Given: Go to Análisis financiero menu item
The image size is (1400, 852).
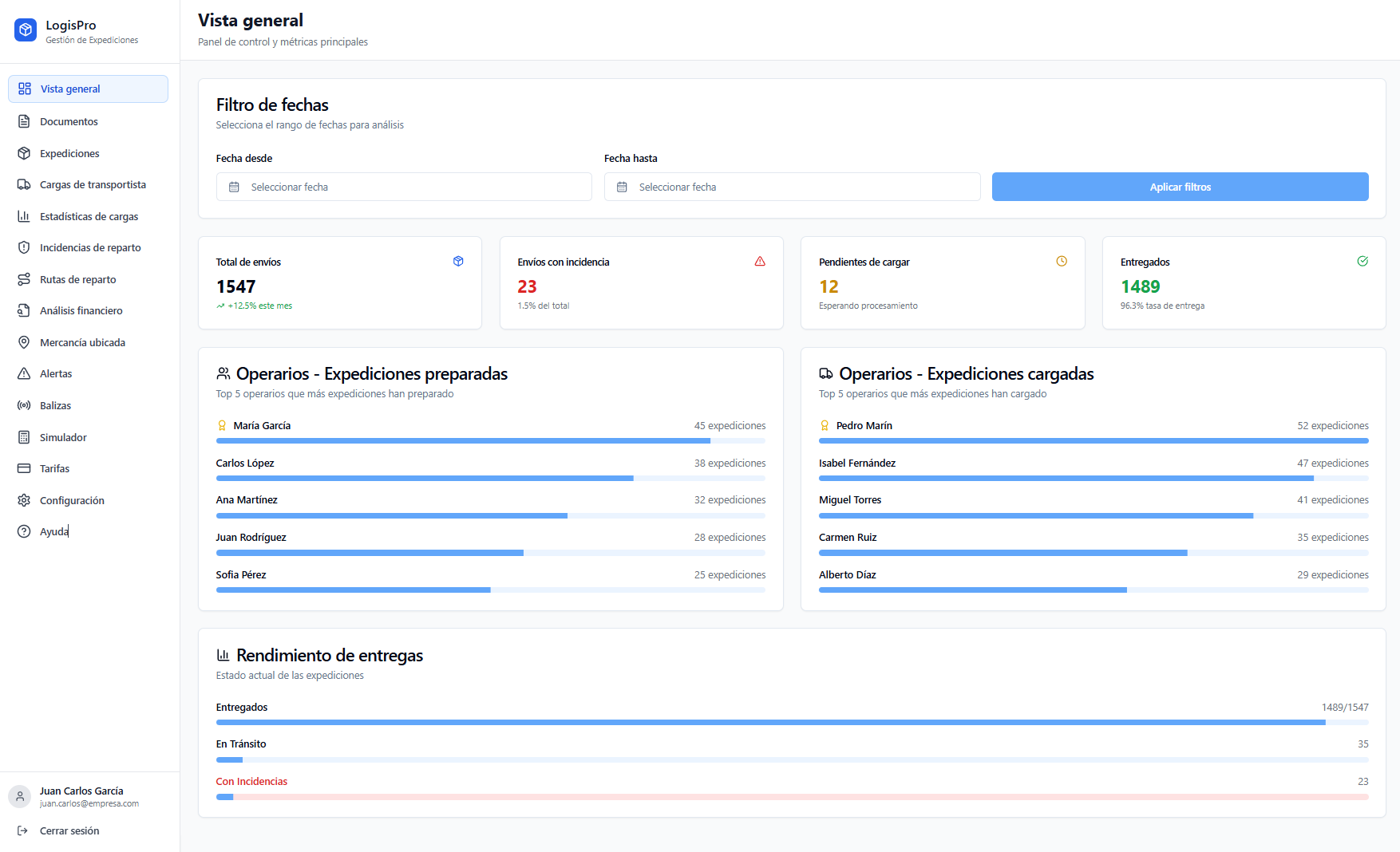Looking at the screenshot, I should (81, 310).
